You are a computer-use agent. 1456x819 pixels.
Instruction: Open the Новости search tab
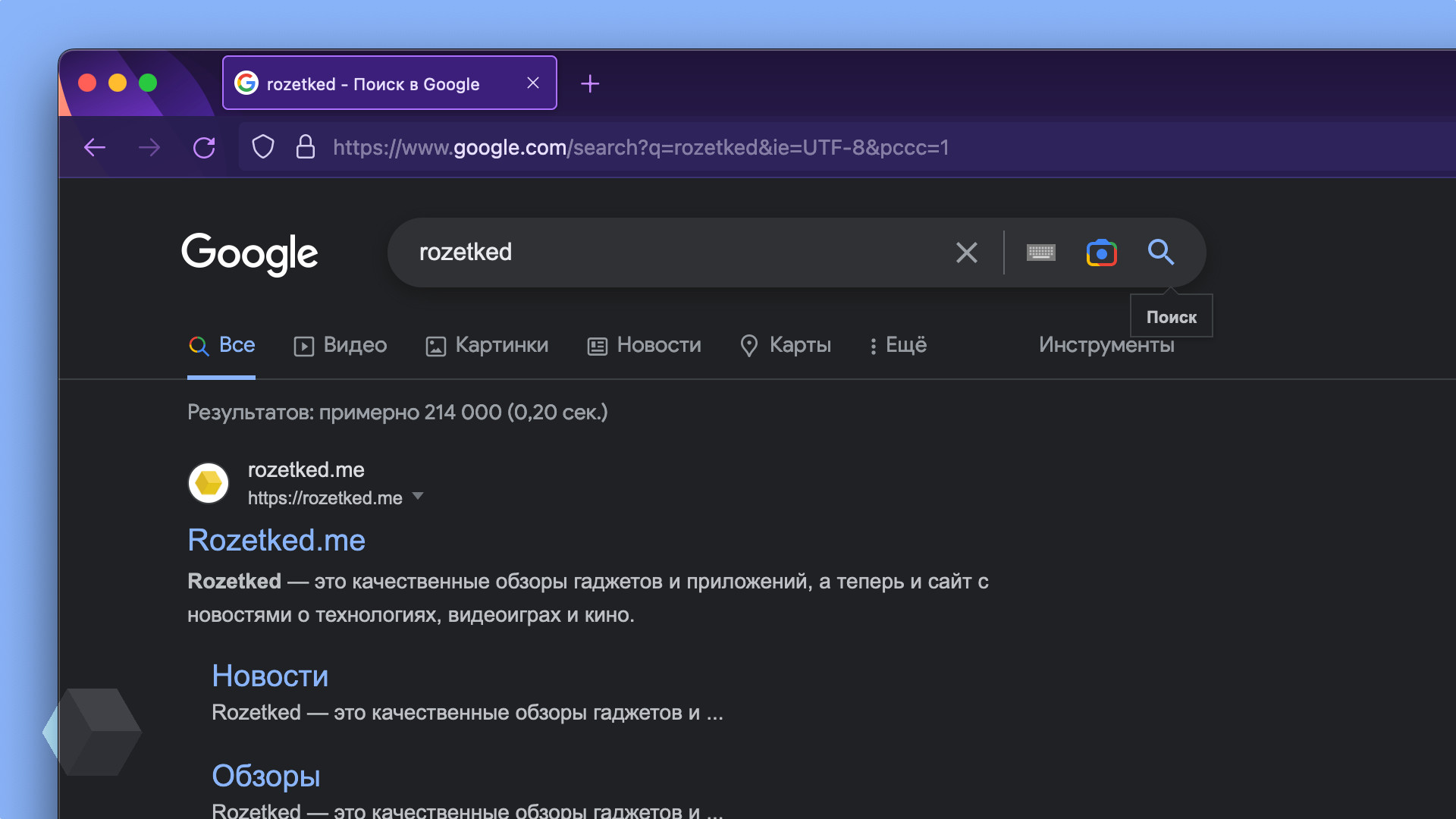[x=645, y=345]
